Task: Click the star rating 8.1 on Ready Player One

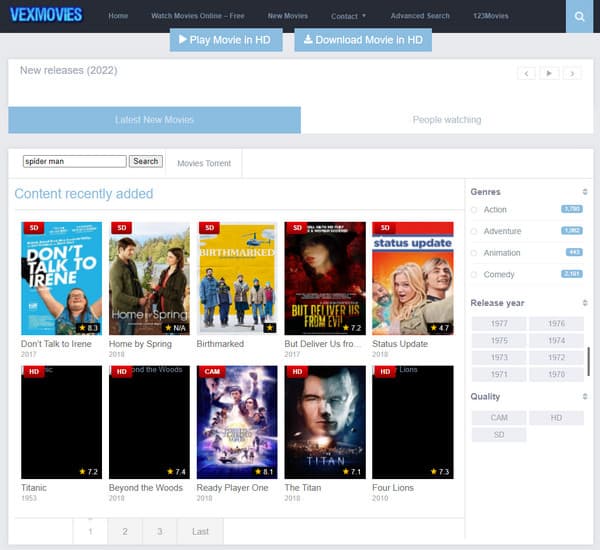Action: [264, 472]
